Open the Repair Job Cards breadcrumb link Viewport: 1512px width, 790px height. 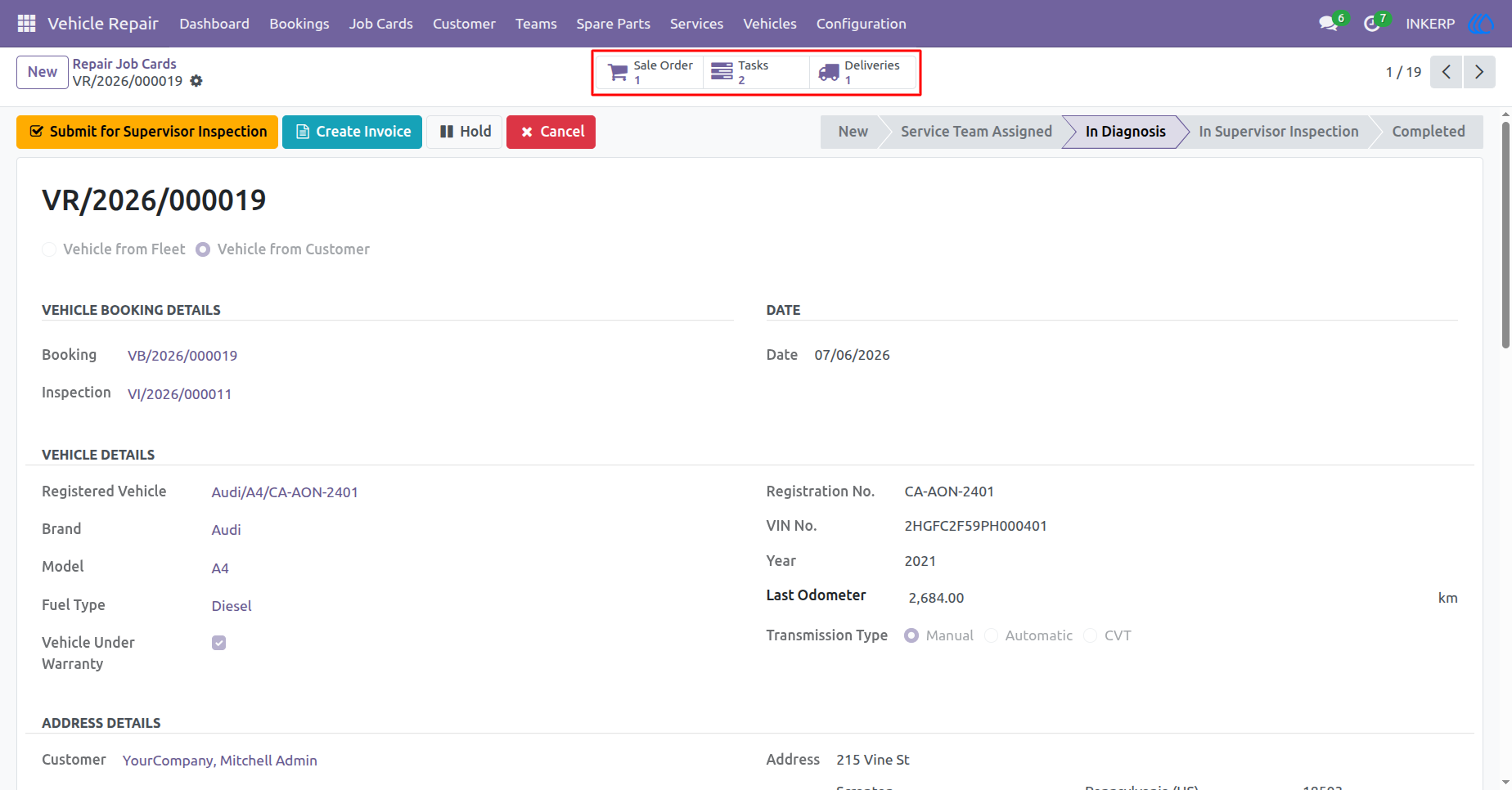coord(124,64)
